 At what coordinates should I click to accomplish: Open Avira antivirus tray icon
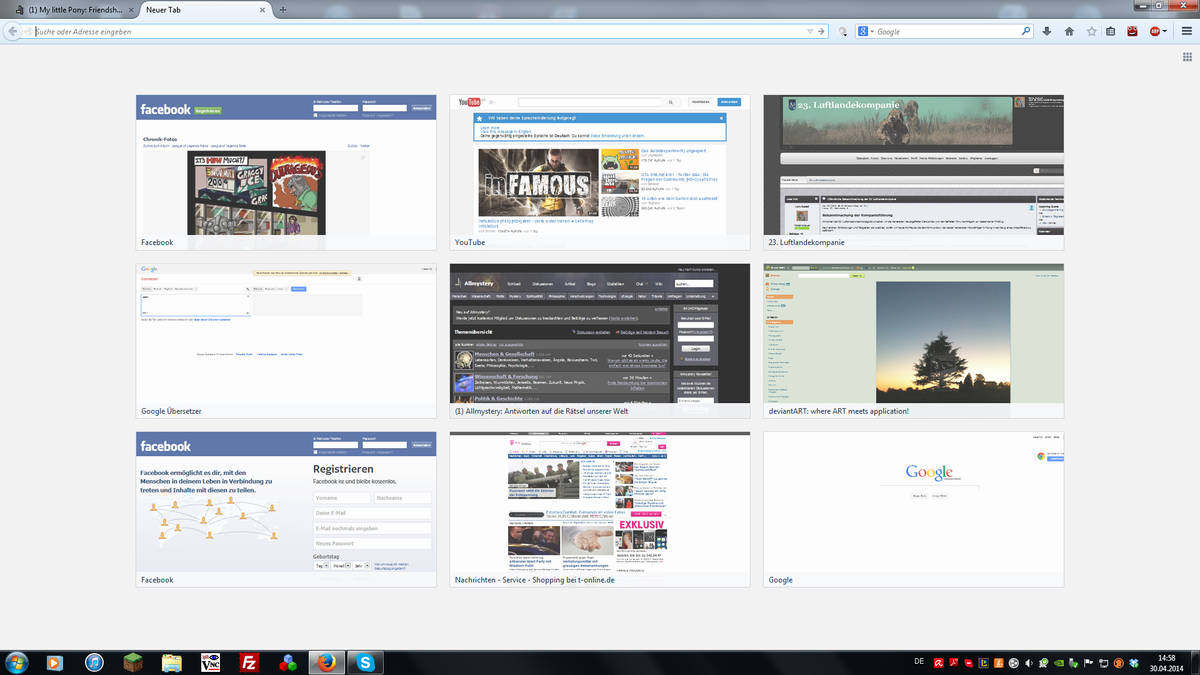[x=939, y=663]
